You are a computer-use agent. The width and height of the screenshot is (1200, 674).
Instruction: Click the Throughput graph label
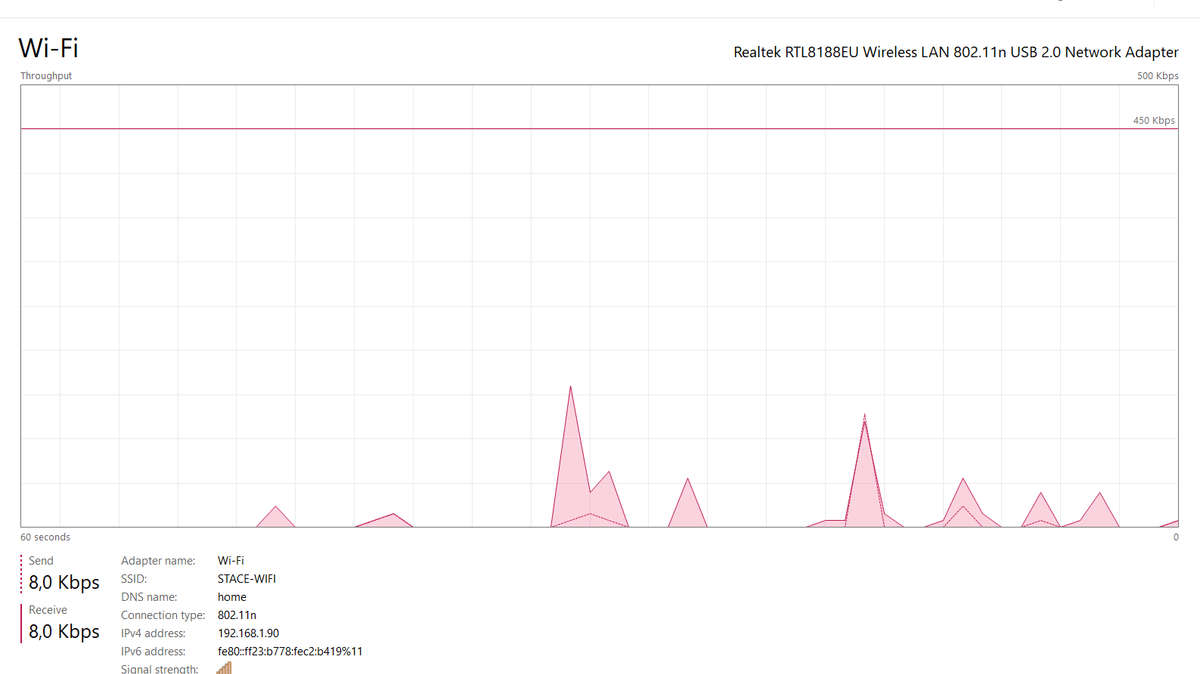(46, 76)
